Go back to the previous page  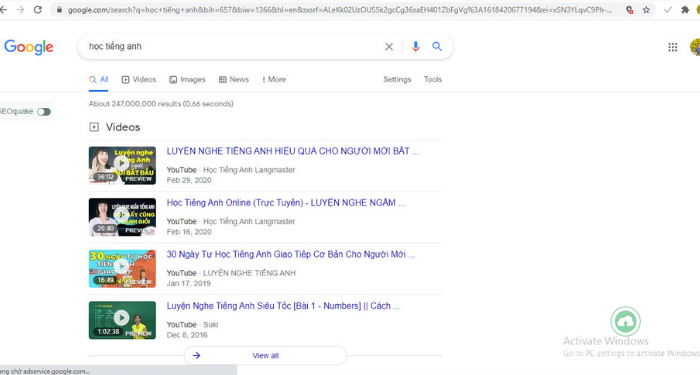pyautogui.click(x=4, y=9)
